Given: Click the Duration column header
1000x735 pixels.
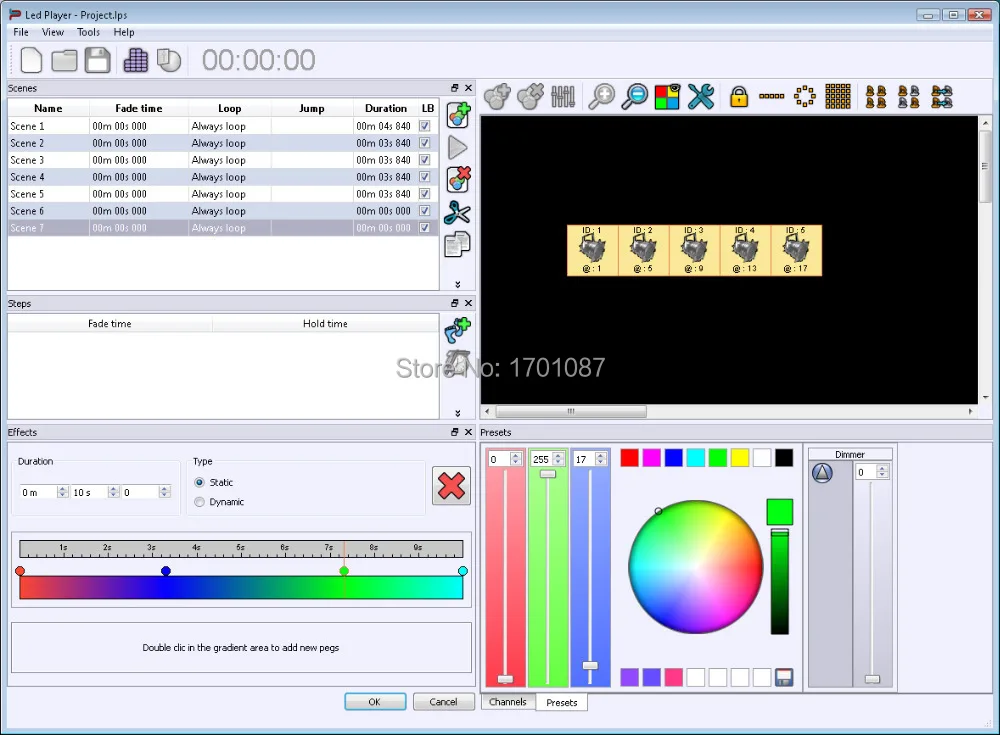Looking at the screenshot, I should point(386,108).
